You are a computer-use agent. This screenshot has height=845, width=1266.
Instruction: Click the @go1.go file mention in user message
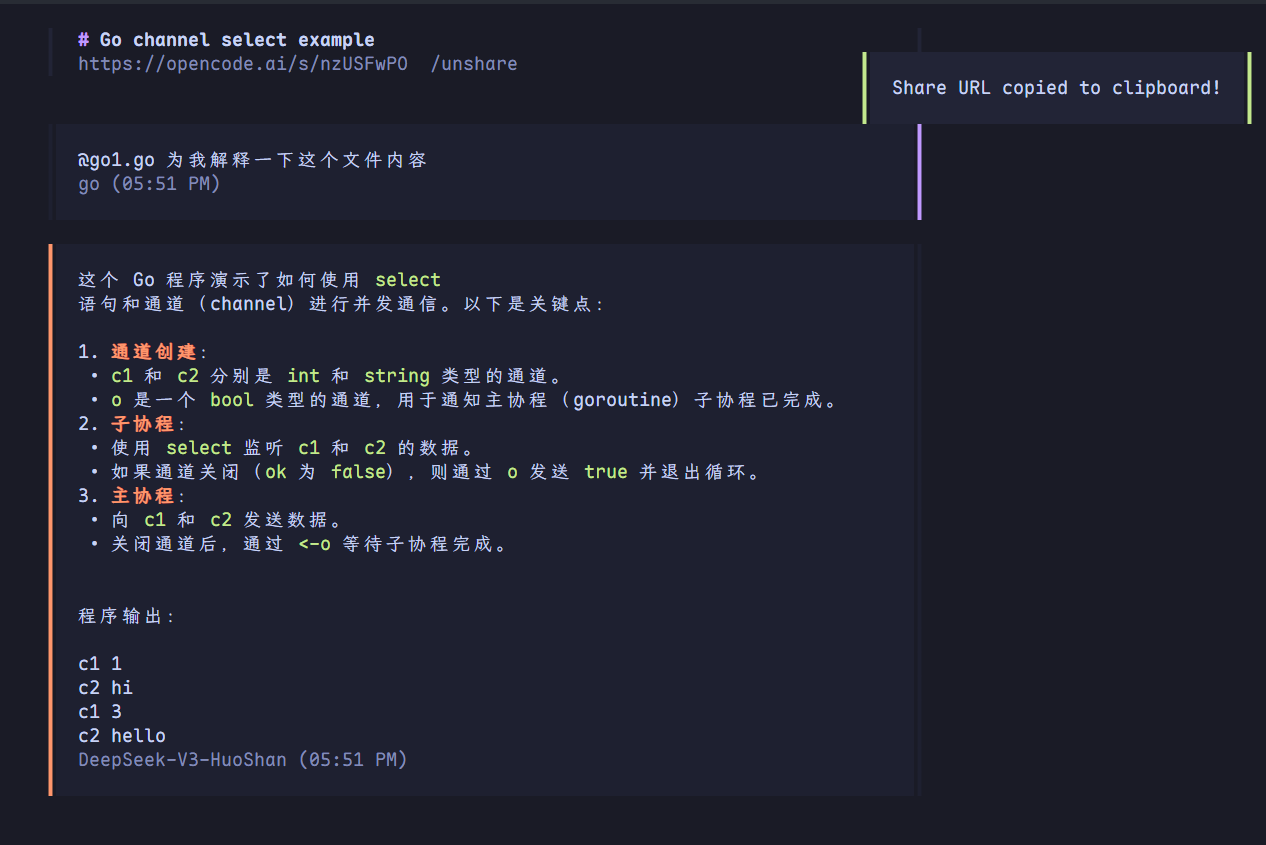(x=116, y=160)
